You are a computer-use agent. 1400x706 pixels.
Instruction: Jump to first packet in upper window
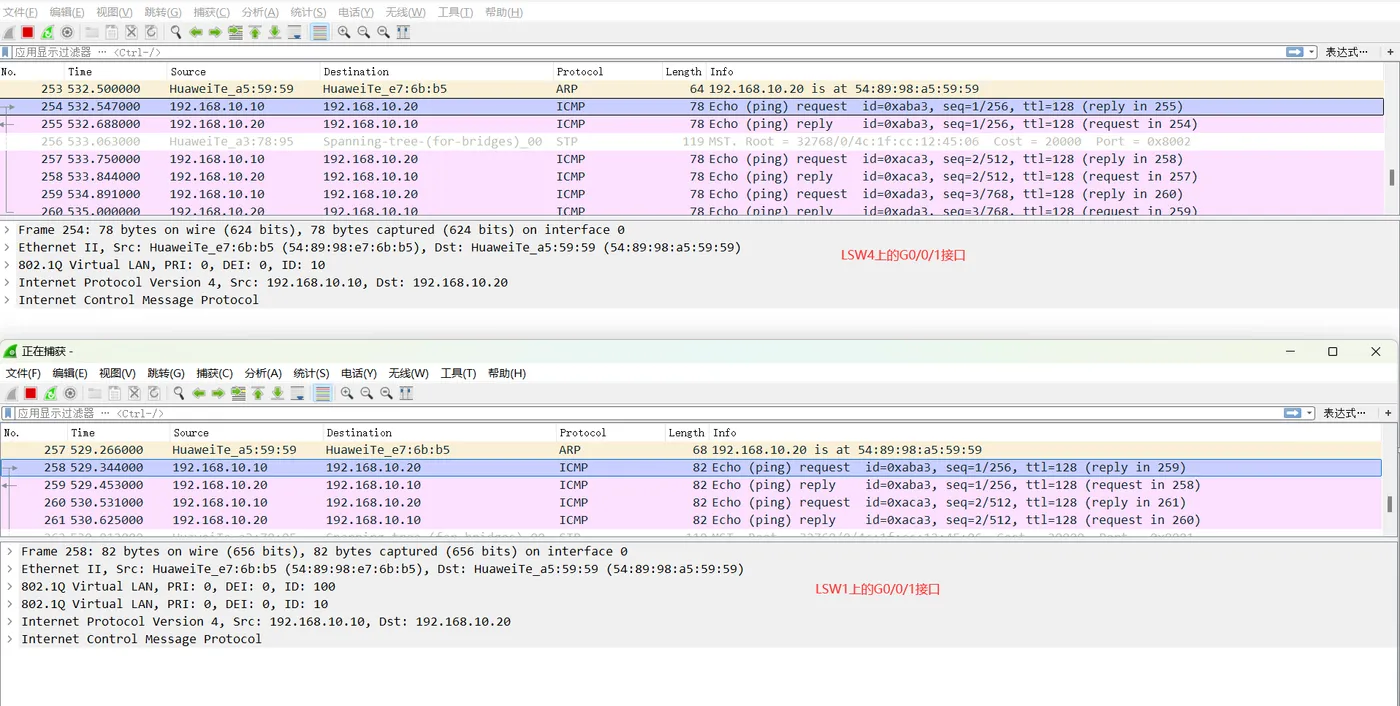click(x=255, y=32)
